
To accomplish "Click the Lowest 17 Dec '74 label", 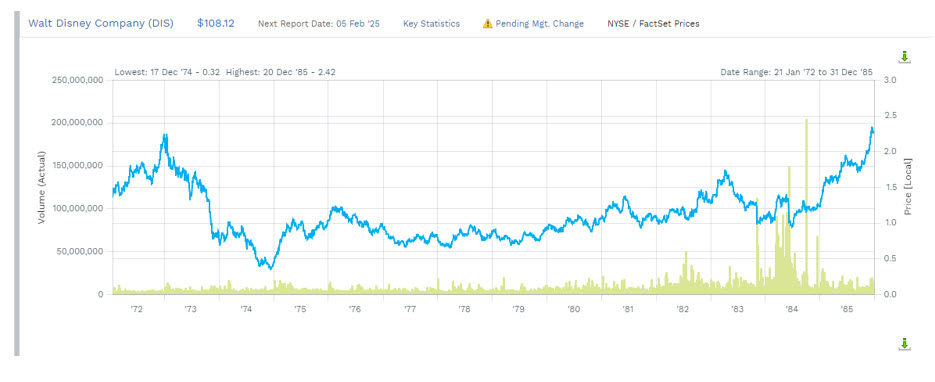I will pos(167,72).
